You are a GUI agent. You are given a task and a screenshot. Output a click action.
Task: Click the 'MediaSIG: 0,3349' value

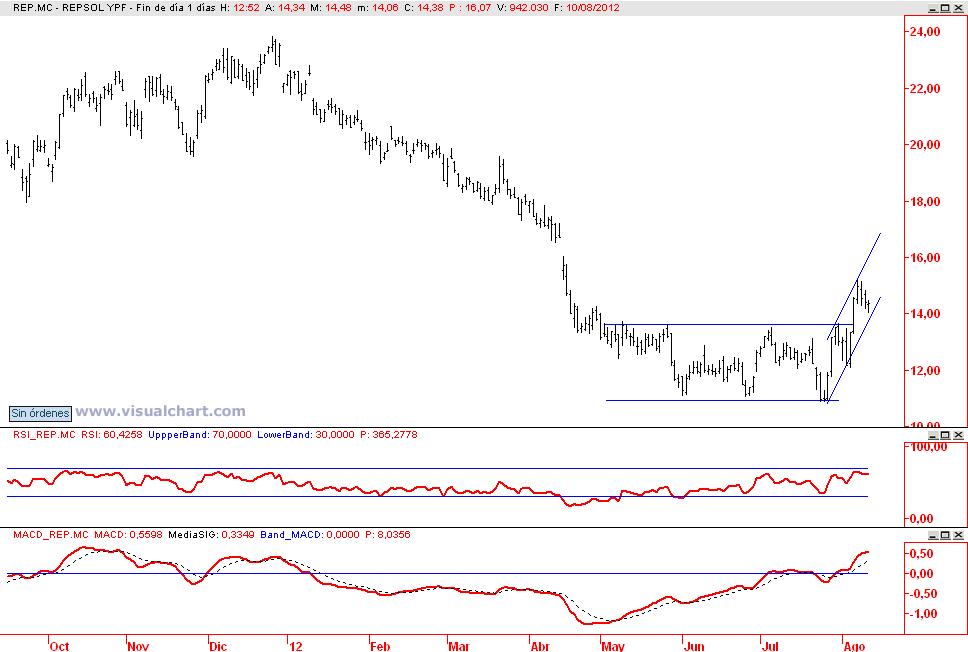(211, 535)
